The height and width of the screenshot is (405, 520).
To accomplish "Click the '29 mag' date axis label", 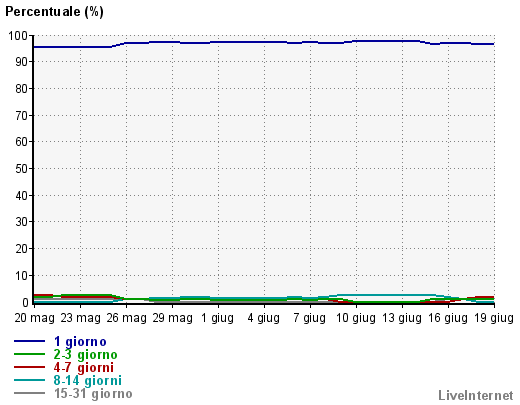I will tap(172, 318).
